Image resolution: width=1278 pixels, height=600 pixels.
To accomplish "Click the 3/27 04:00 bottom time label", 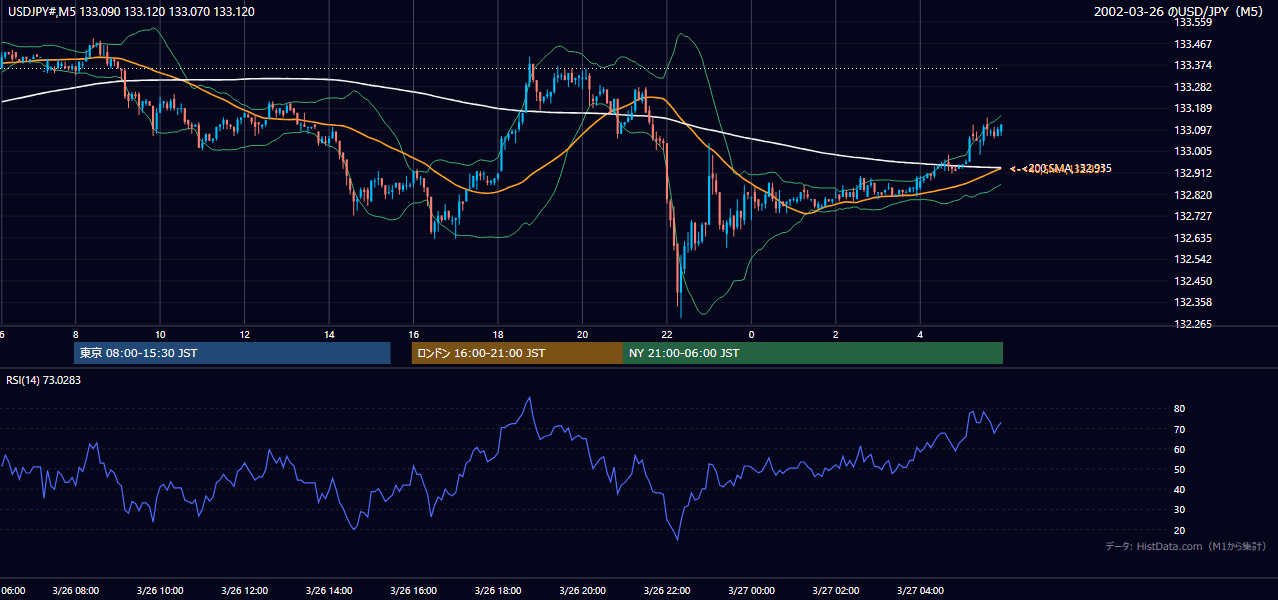I will 920,590.
